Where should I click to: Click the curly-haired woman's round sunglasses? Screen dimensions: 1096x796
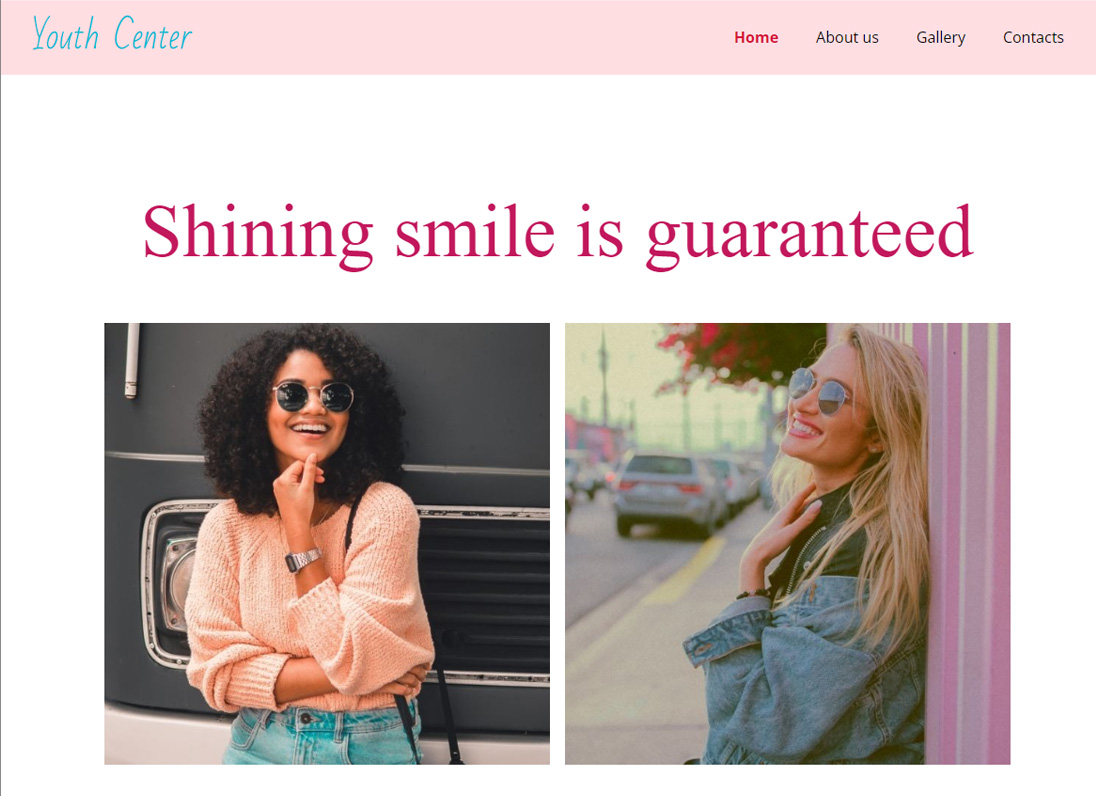coord(314,396)
